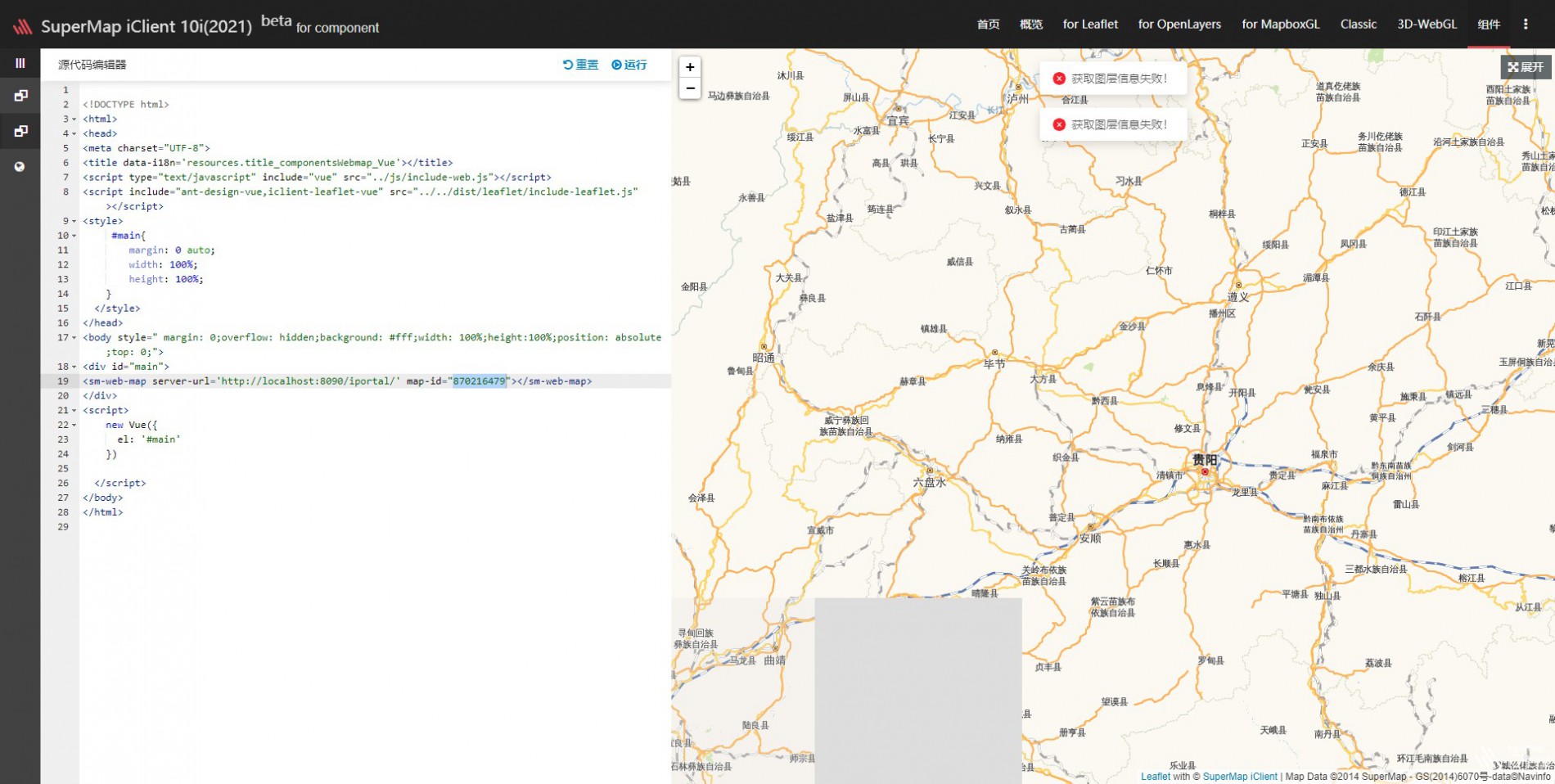
Task: Click the gray unloaded map tile
Action: point(918,691)
